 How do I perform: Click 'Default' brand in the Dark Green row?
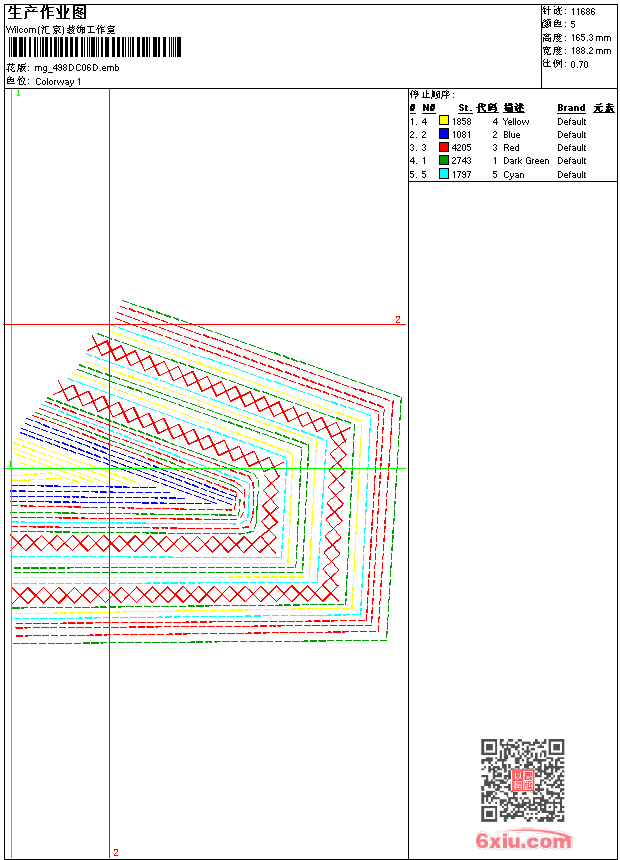(x=572, y=161)
